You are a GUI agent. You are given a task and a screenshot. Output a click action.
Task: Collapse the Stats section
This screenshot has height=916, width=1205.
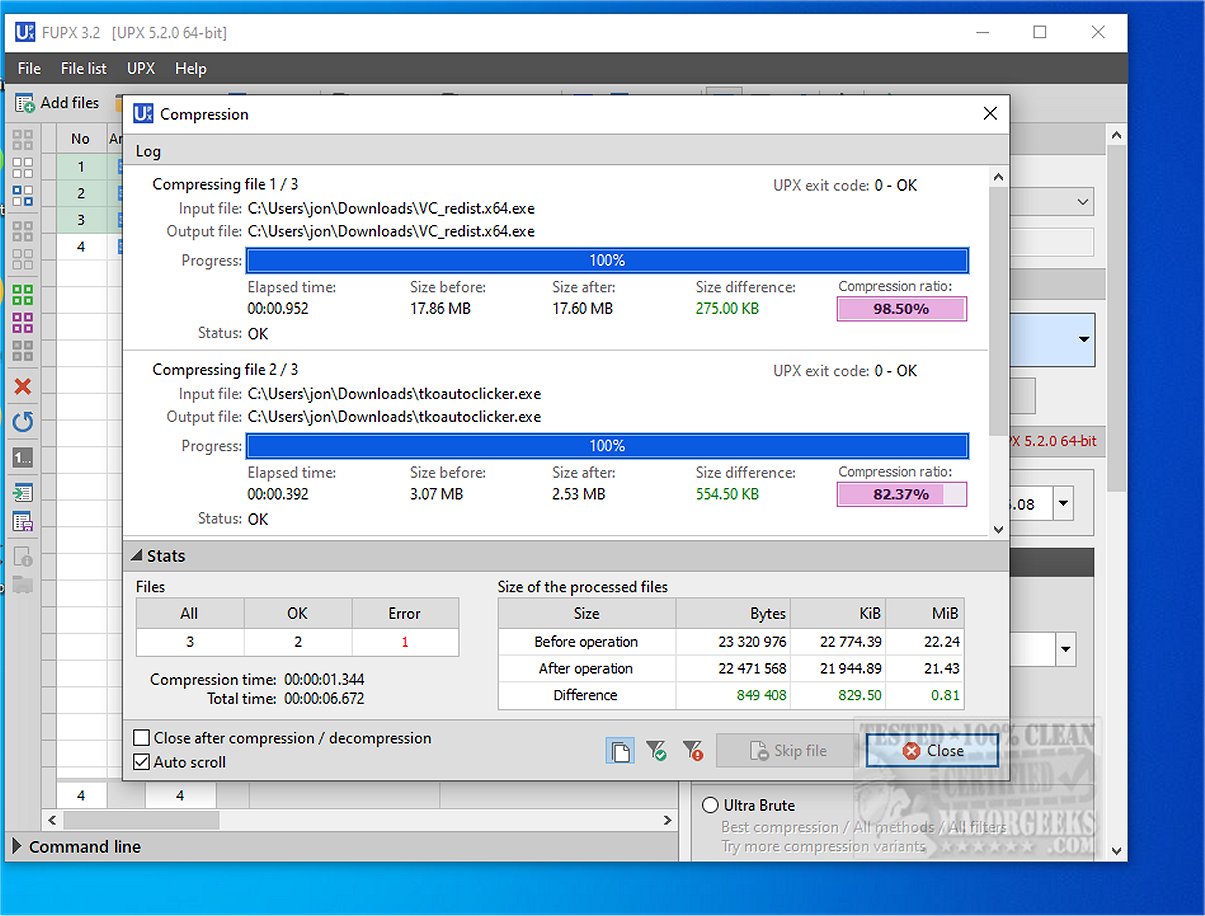coord(135,556)
